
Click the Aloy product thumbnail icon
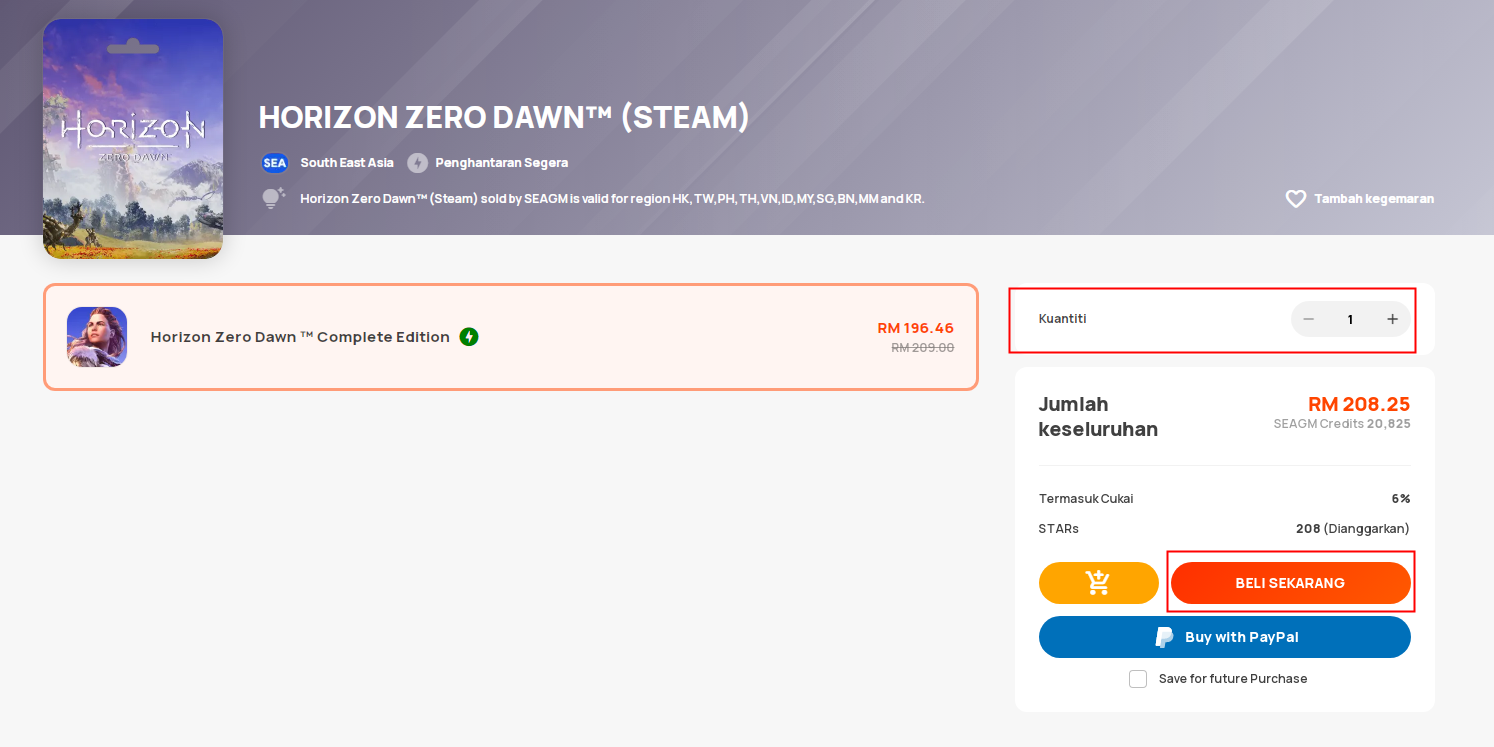click(x=97, y=337)
